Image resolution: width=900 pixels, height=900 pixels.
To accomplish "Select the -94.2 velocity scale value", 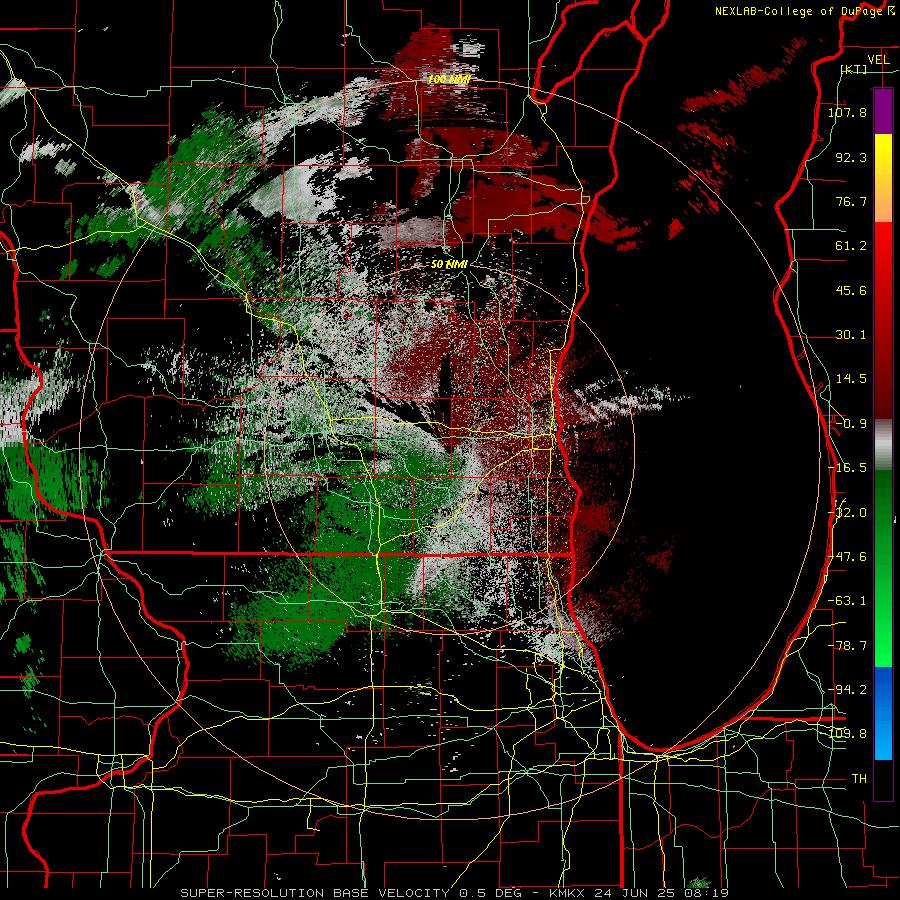I will 847,690.
